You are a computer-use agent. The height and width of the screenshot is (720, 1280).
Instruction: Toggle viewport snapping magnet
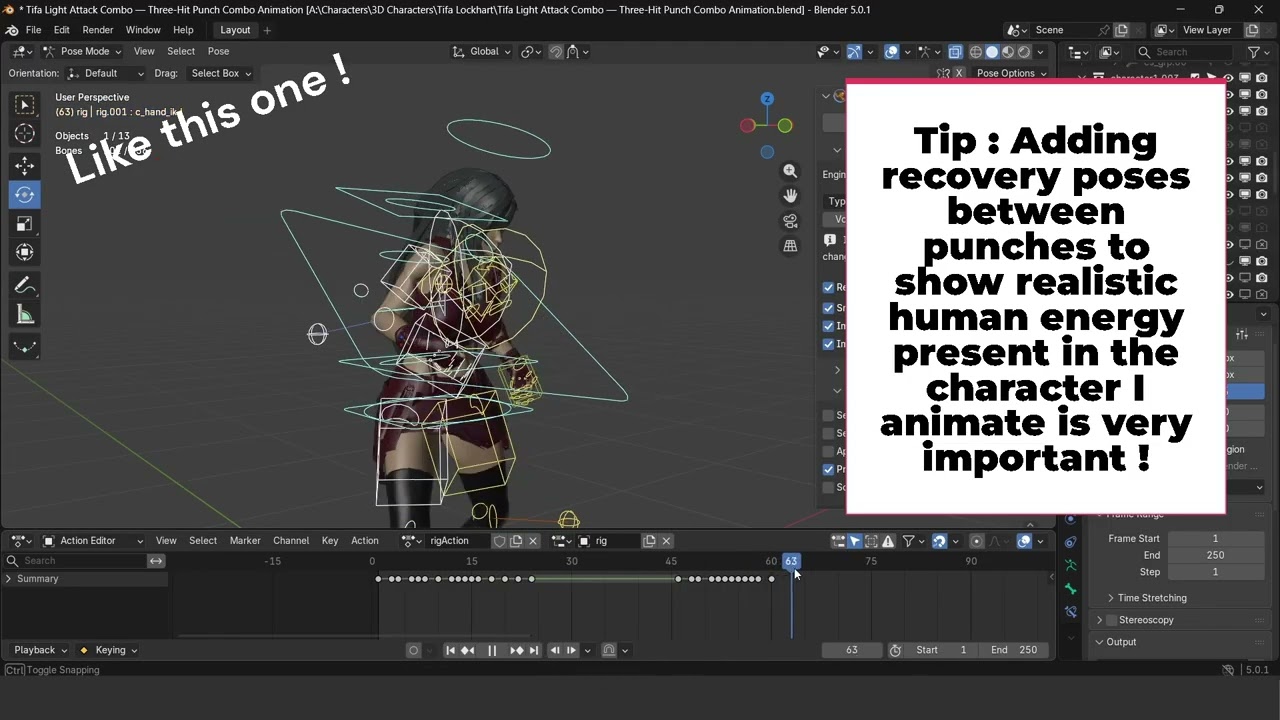click(556, 52)
